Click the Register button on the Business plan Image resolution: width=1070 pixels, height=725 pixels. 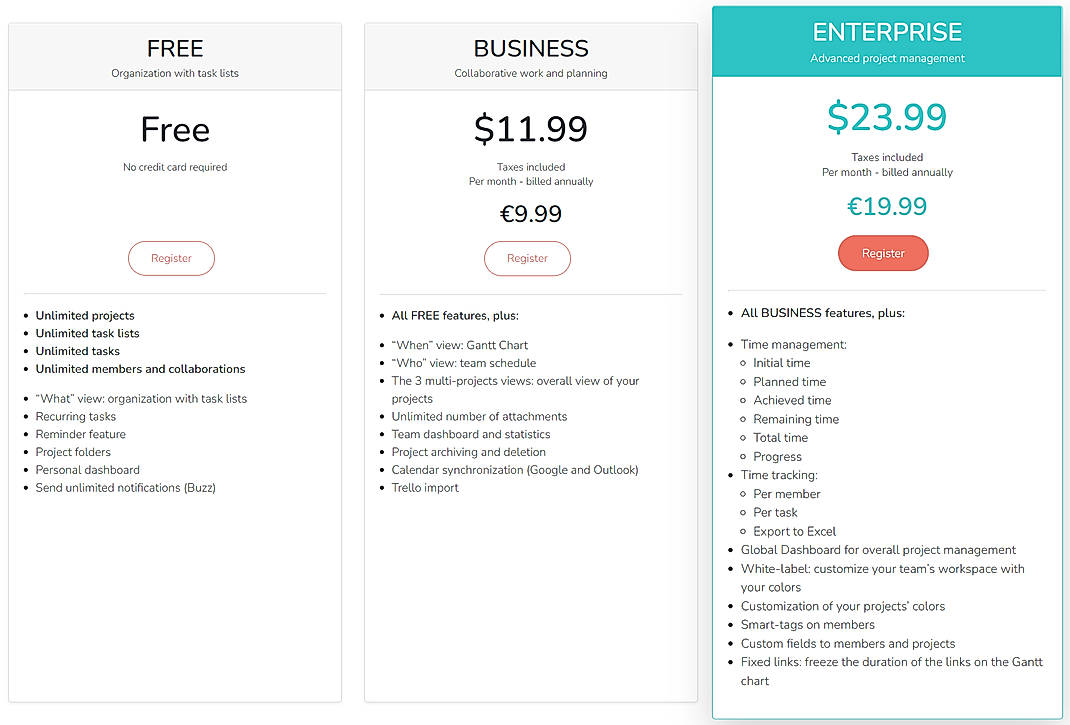pos(527,258)
